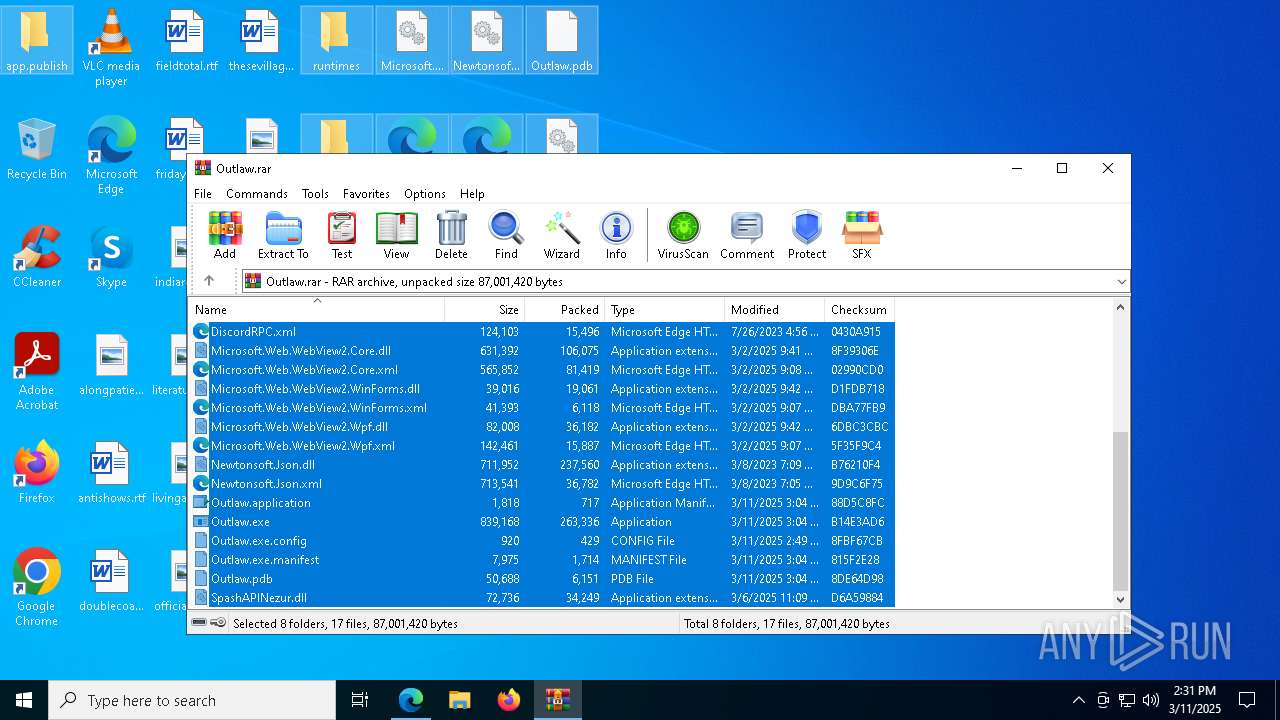Open the notification center icon
The width and height of the screenshot is (1280, 720).
click(x=1247, y=700)
